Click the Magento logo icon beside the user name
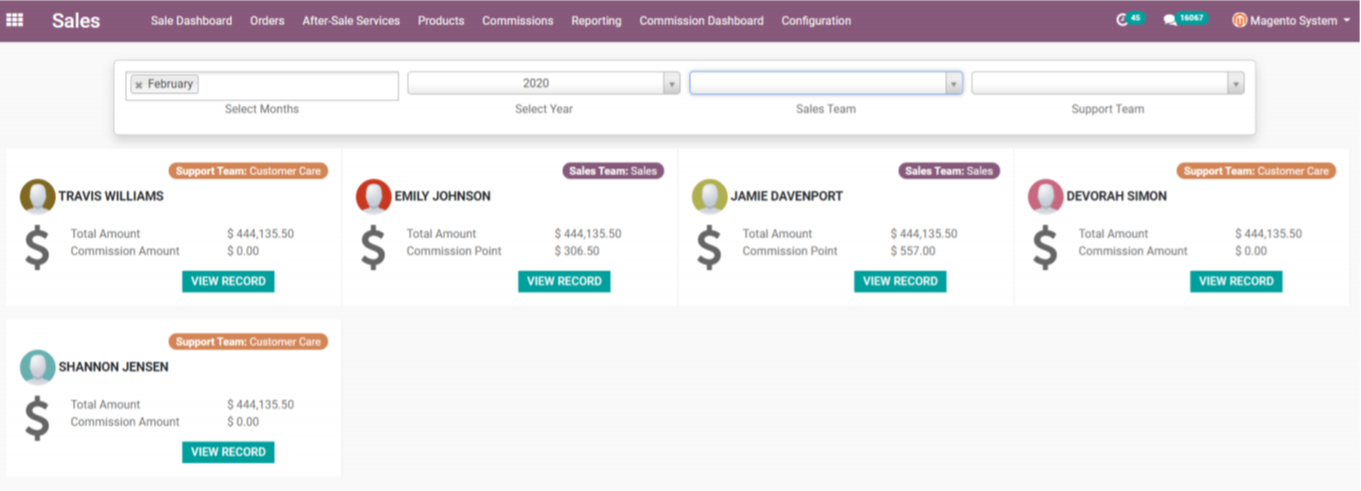Image resolution: width=1361 pixels, height=491 pixels. click(x=1239, y=20)
